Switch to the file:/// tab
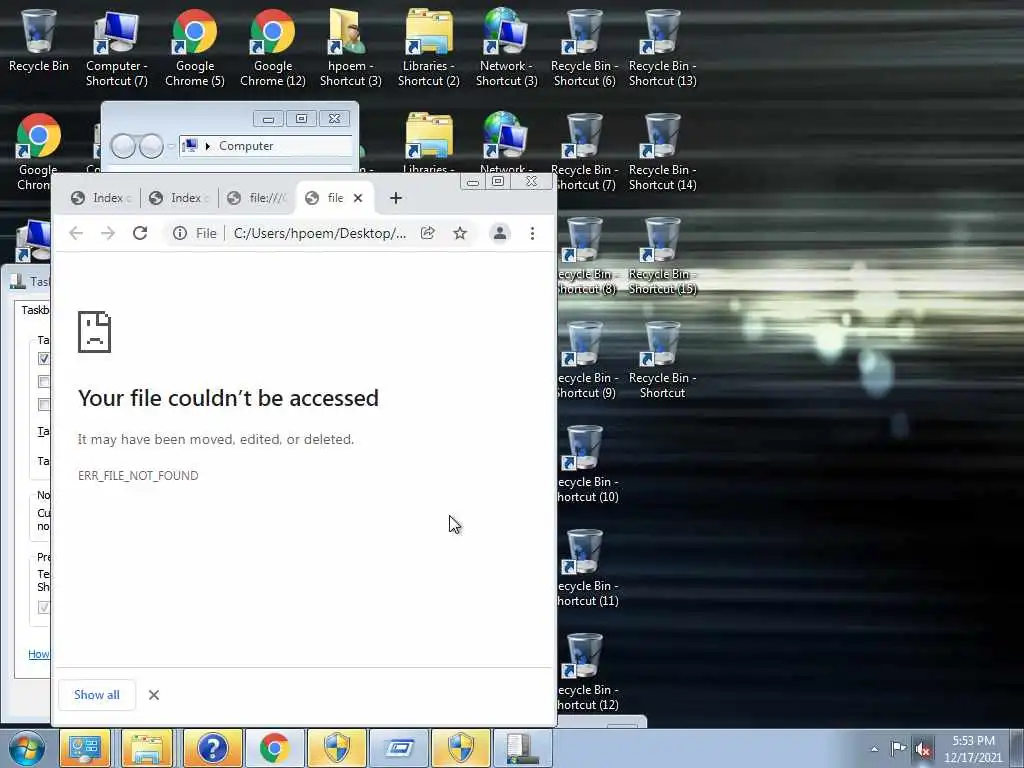 coord(257,198)
